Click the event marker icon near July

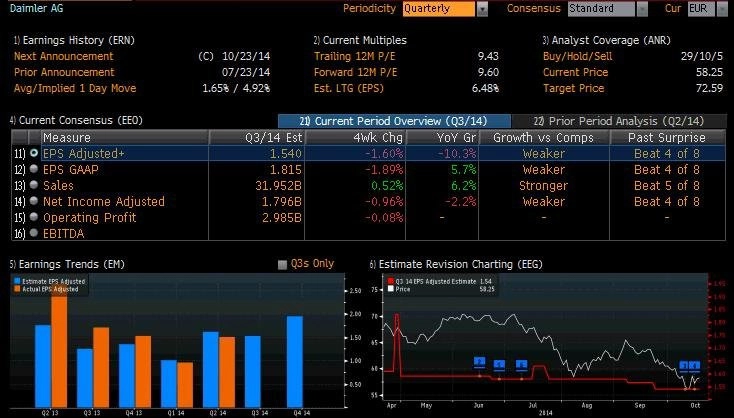click(x=521, y=364)
